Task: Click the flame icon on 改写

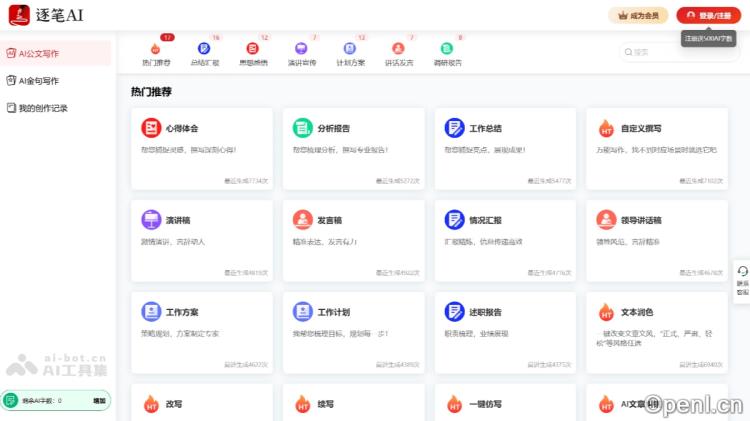Action: (x=151, y=404)
